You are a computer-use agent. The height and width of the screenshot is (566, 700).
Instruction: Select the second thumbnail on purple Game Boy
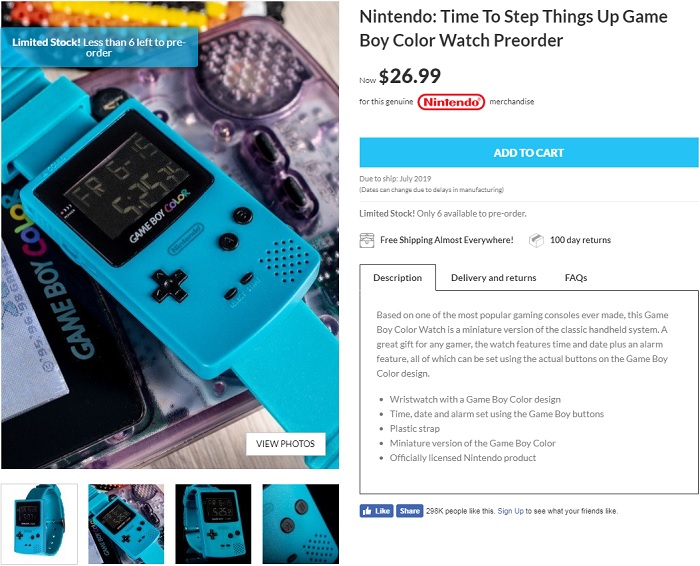(x=126, y=524)
